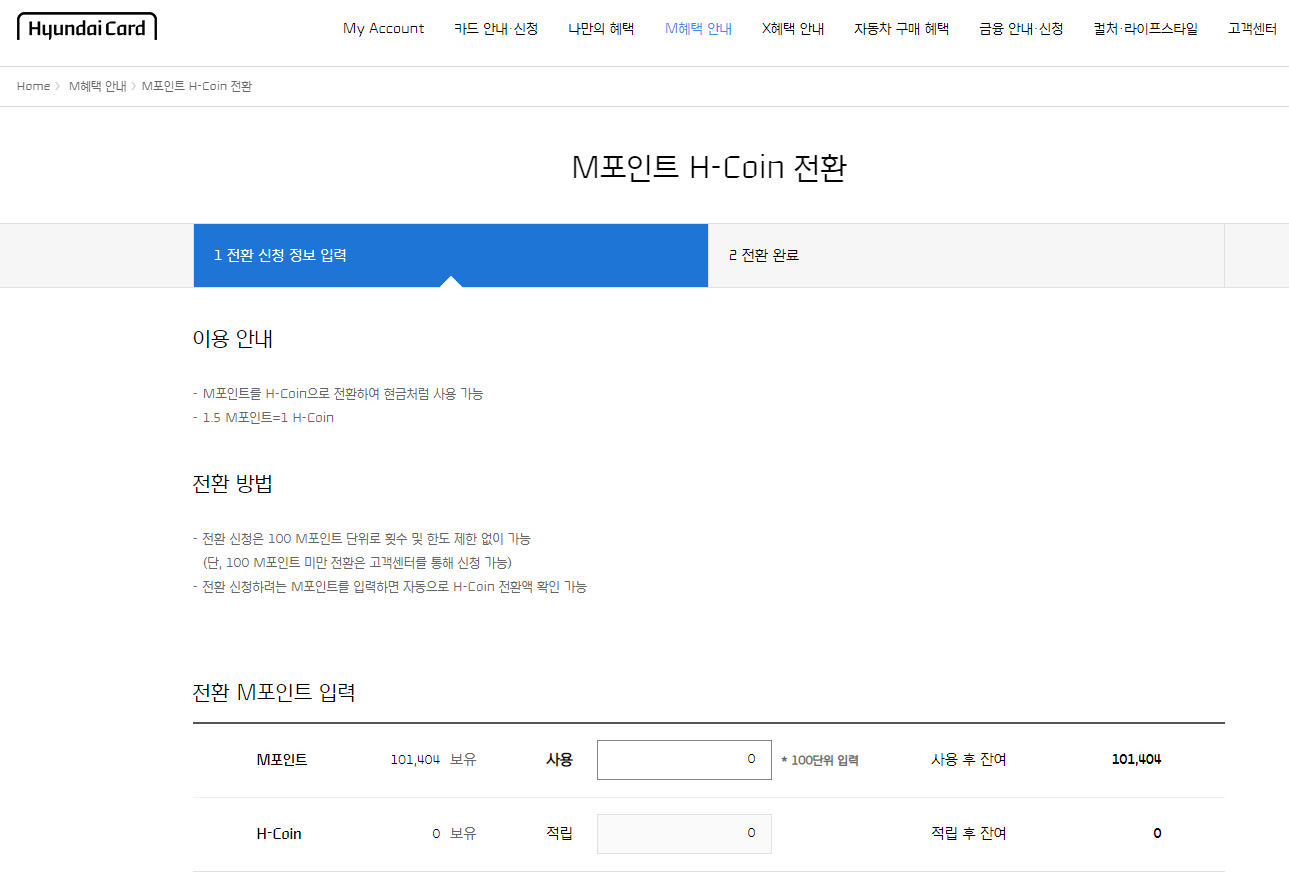Click the H-Coin row label
Screen dimensions: 1289x891
(x=279, y=834)
